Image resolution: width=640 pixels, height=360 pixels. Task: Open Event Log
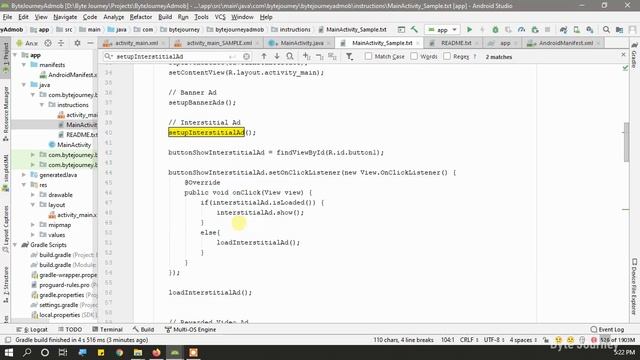pyautogui.click(x=607, y=329)
